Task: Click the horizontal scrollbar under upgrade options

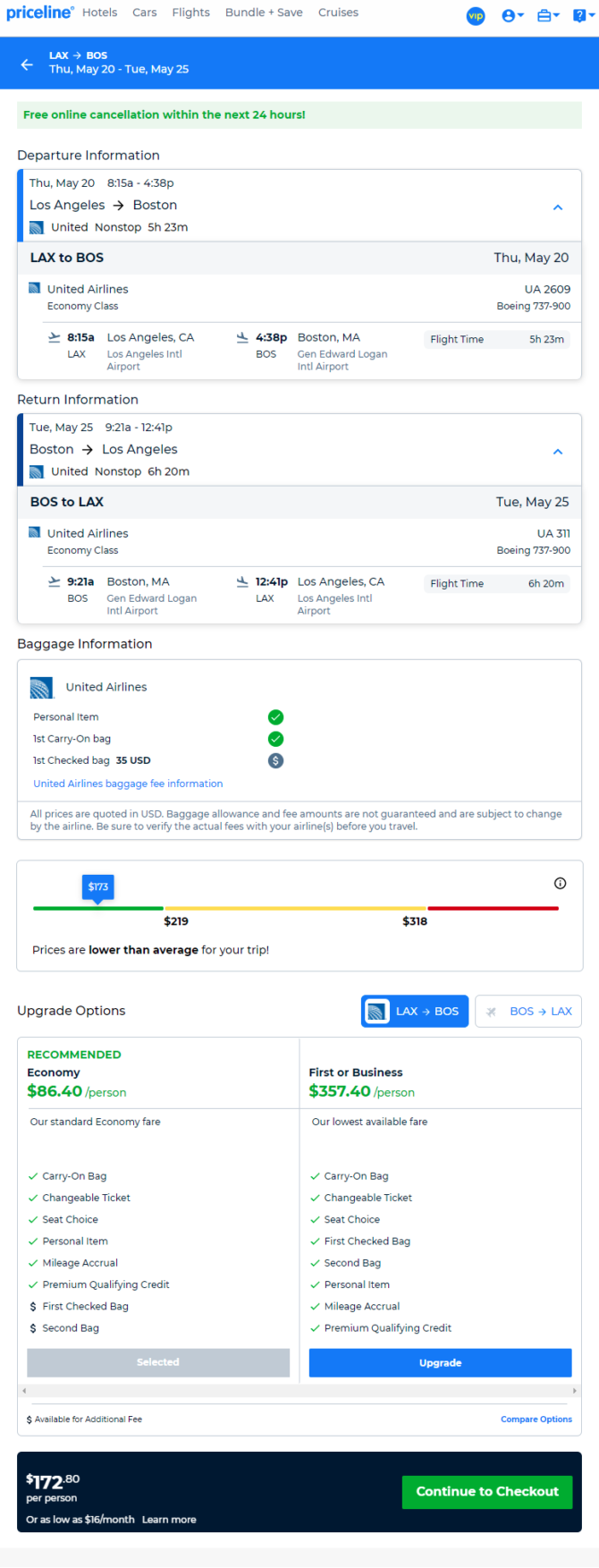Action: 299,1391
